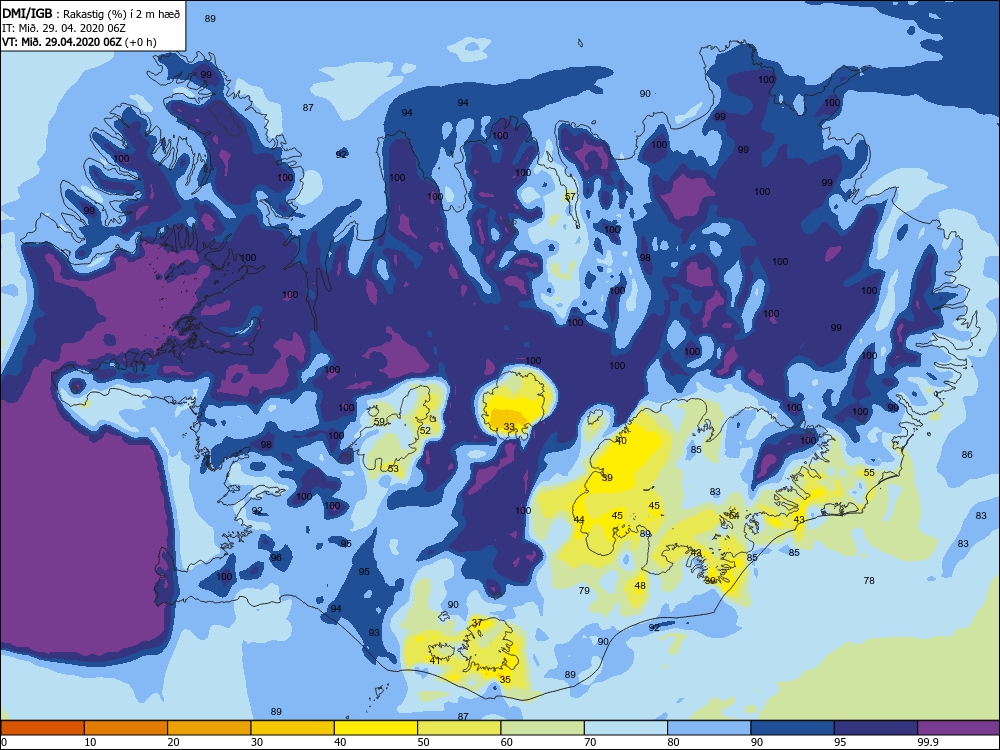Viewport: 1000px width, 750px height.
Task: Select the pale yellow 50–60 legend swatch
Action: pyautogui.click(x=459, y=728)
